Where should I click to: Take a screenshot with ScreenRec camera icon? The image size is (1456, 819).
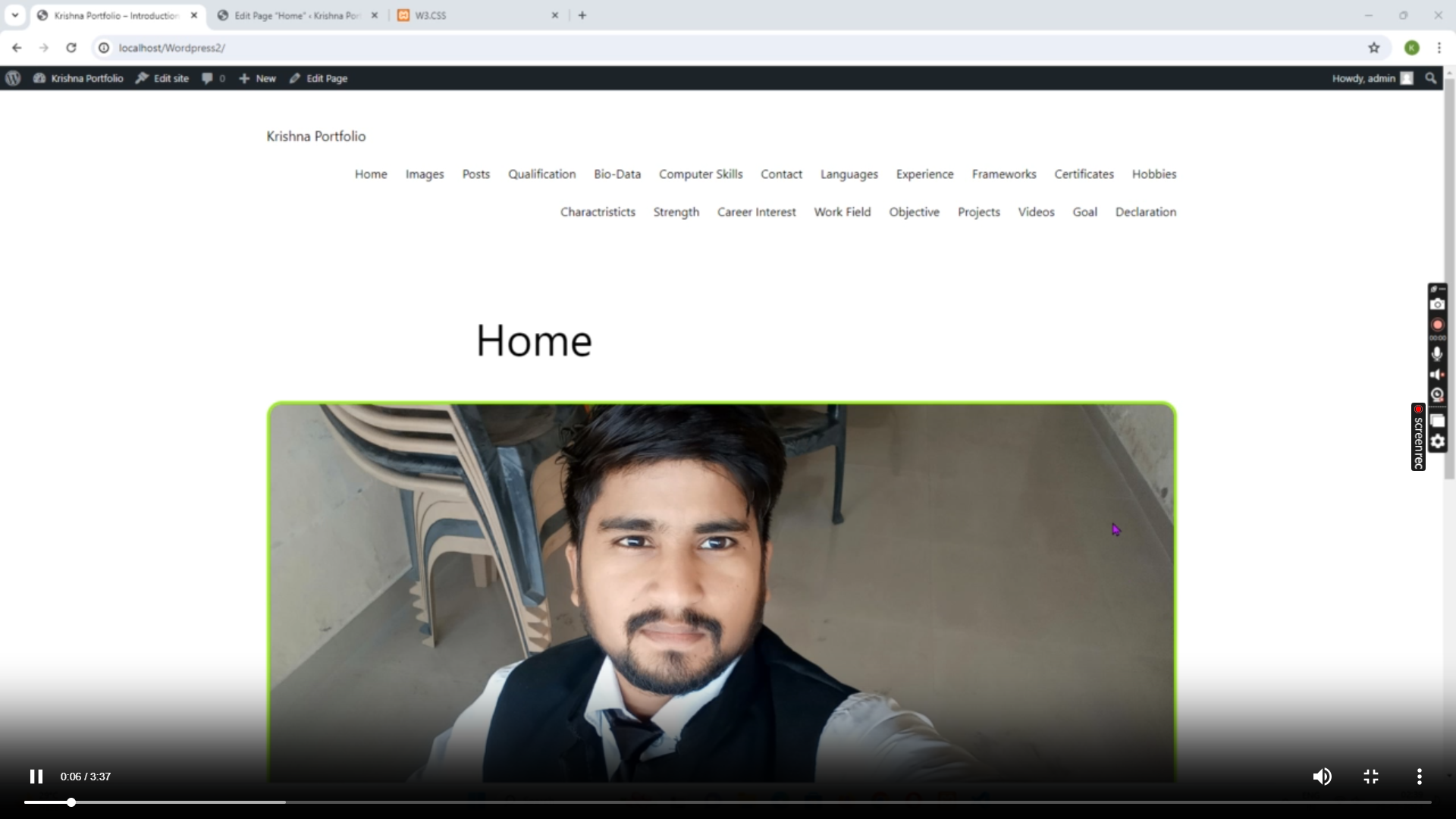coord(1438,304)
